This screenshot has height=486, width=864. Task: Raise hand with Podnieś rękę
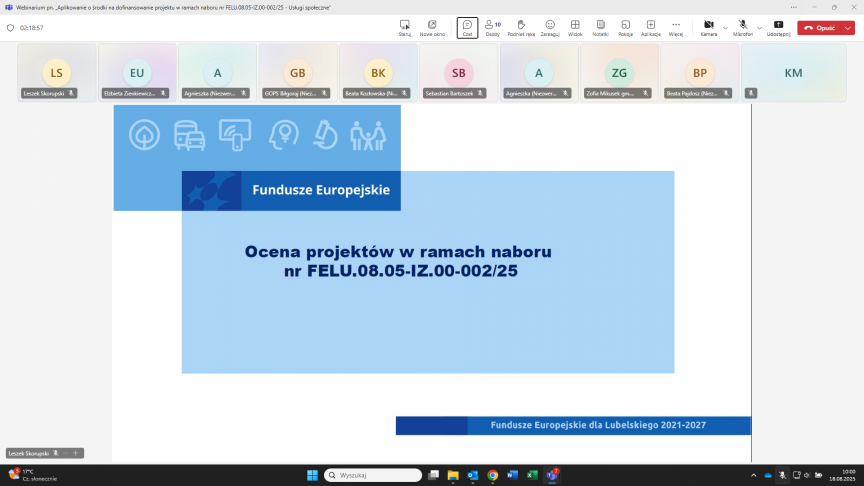point(521,28)
